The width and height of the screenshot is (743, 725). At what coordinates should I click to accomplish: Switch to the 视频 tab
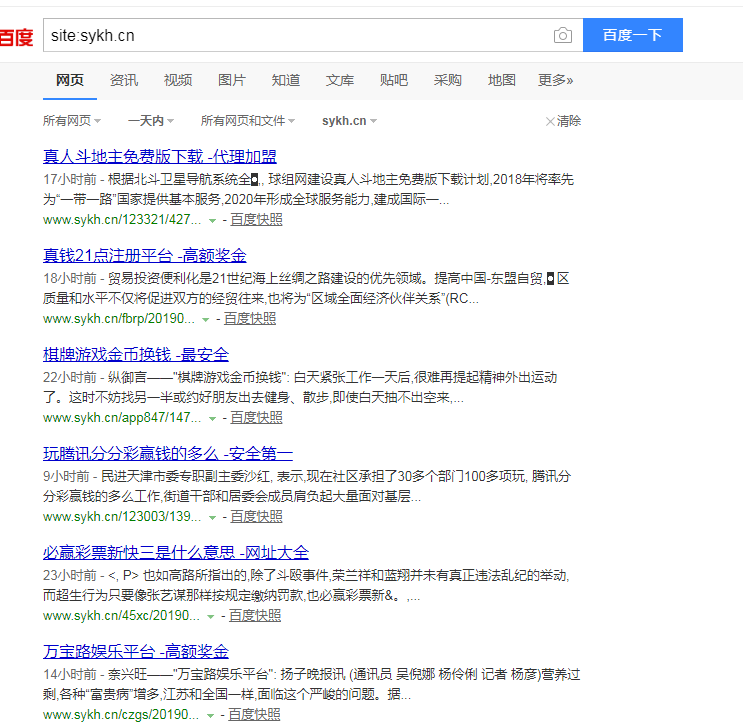pos(178,80)
